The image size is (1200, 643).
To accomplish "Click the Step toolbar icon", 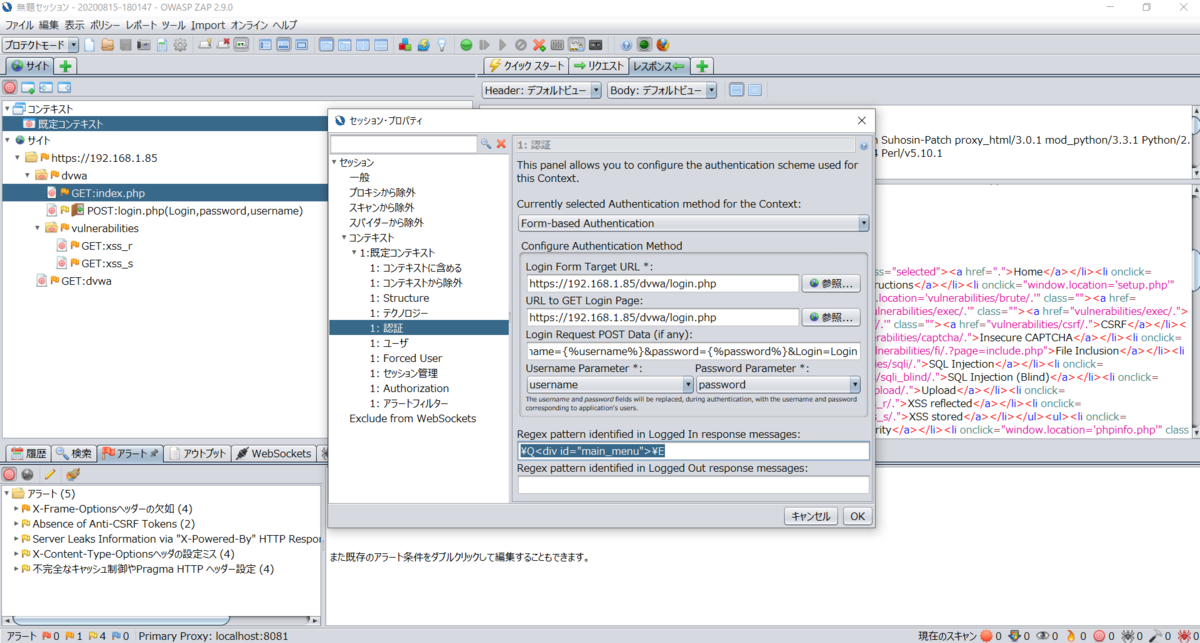I will coord(484,45).
